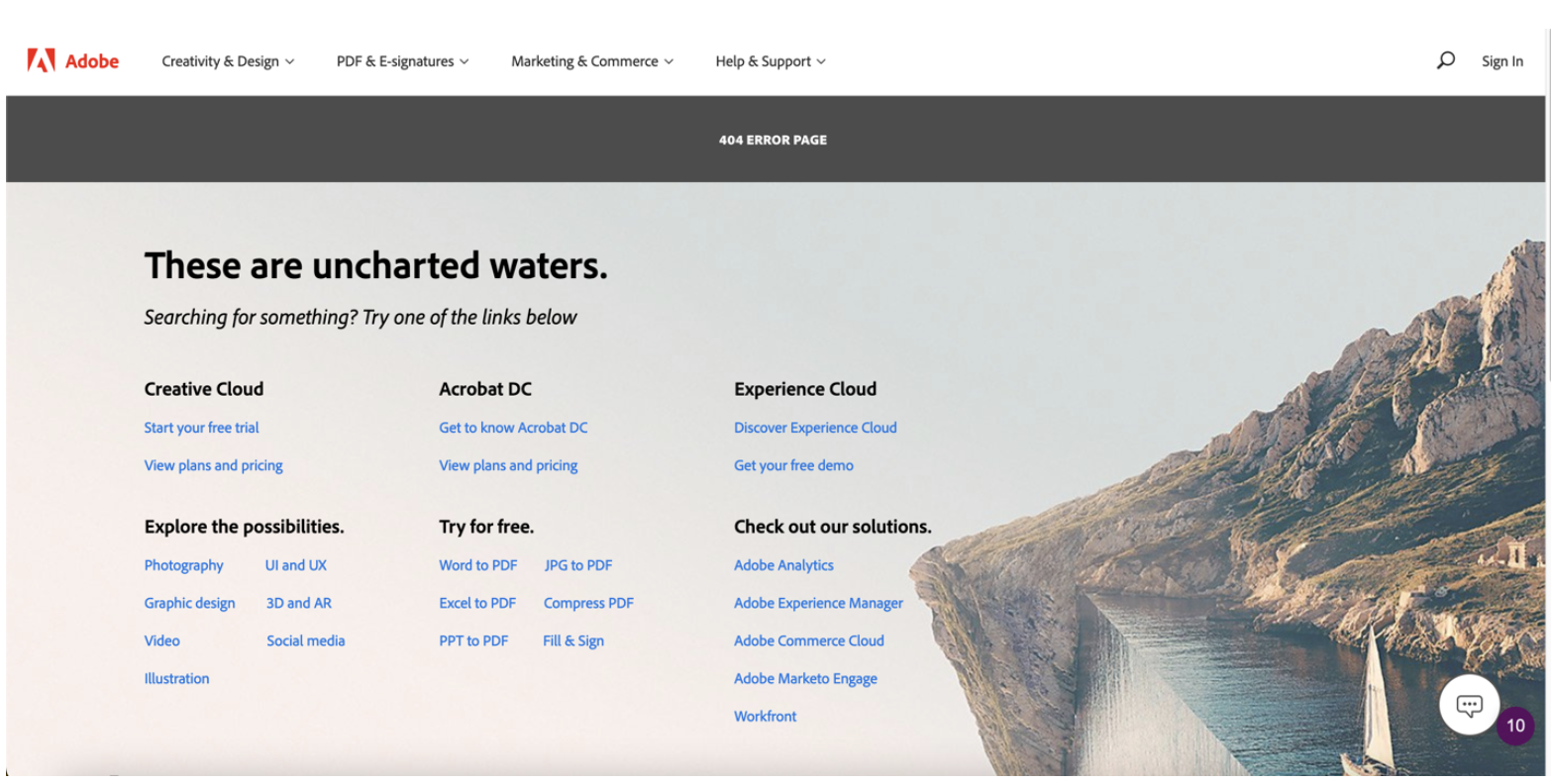Open the chat bubble icon

pos(1469,705)
